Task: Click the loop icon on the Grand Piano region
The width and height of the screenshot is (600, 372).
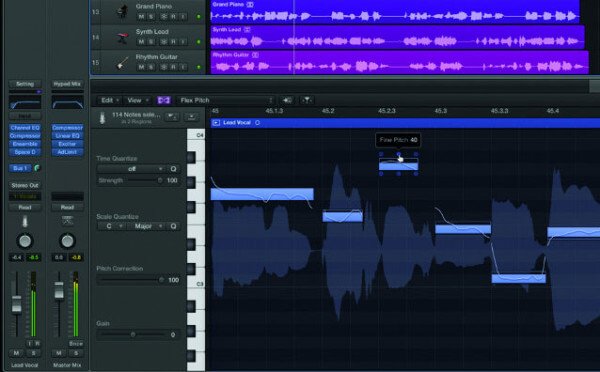Action: [250, 5]
